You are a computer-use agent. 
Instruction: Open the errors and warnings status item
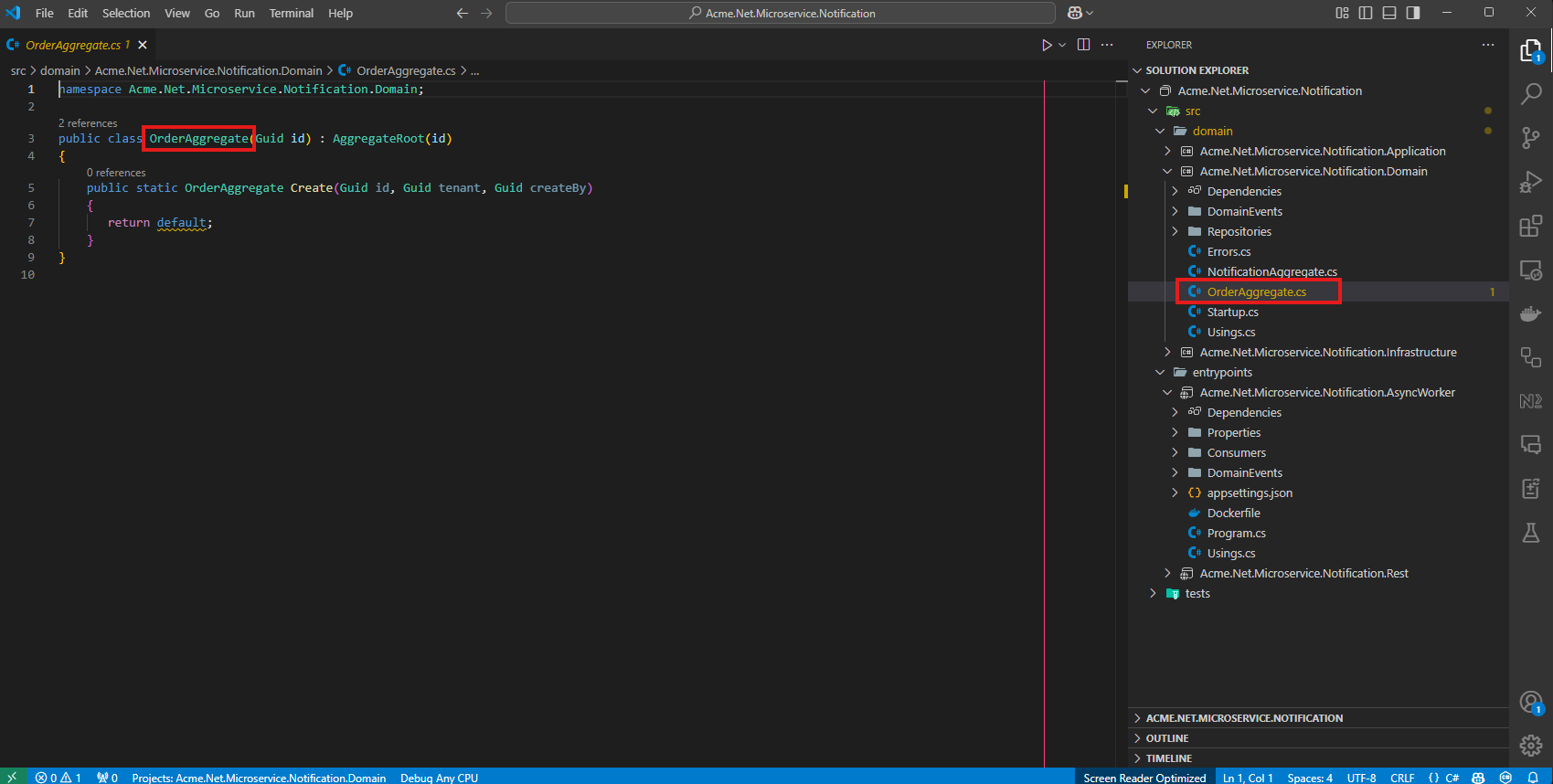tap(59, 778)
